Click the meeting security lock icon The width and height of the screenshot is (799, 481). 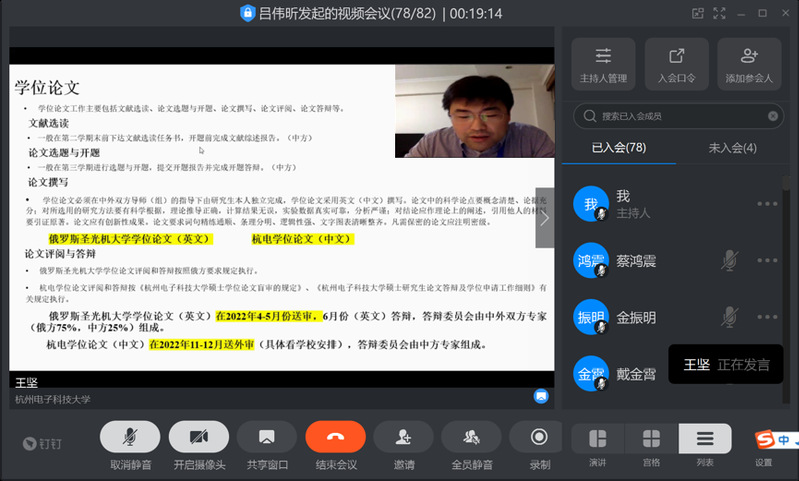[x=248, y=13]
